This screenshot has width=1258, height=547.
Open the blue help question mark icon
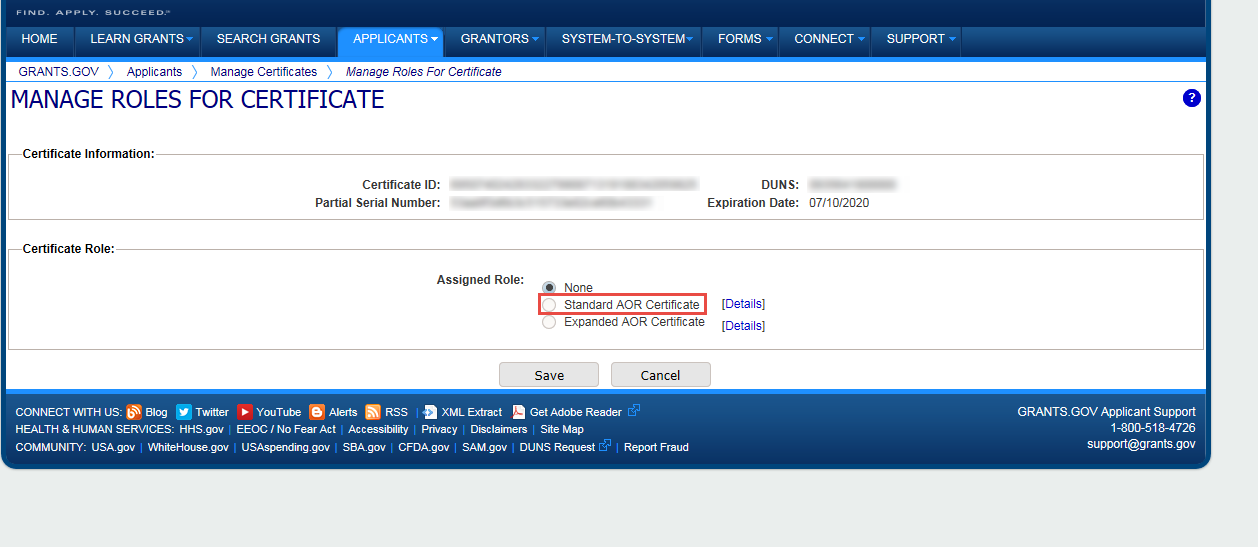click(x=1191, y=98)
